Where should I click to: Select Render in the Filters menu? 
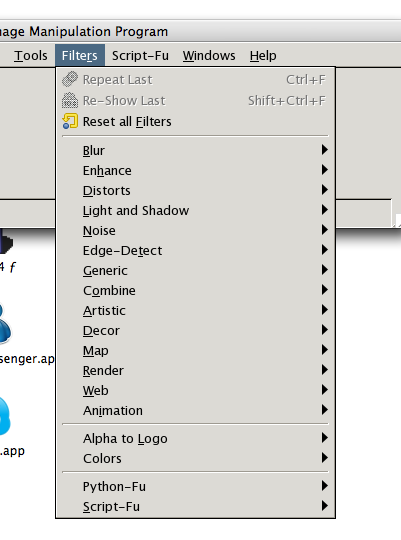195,370
